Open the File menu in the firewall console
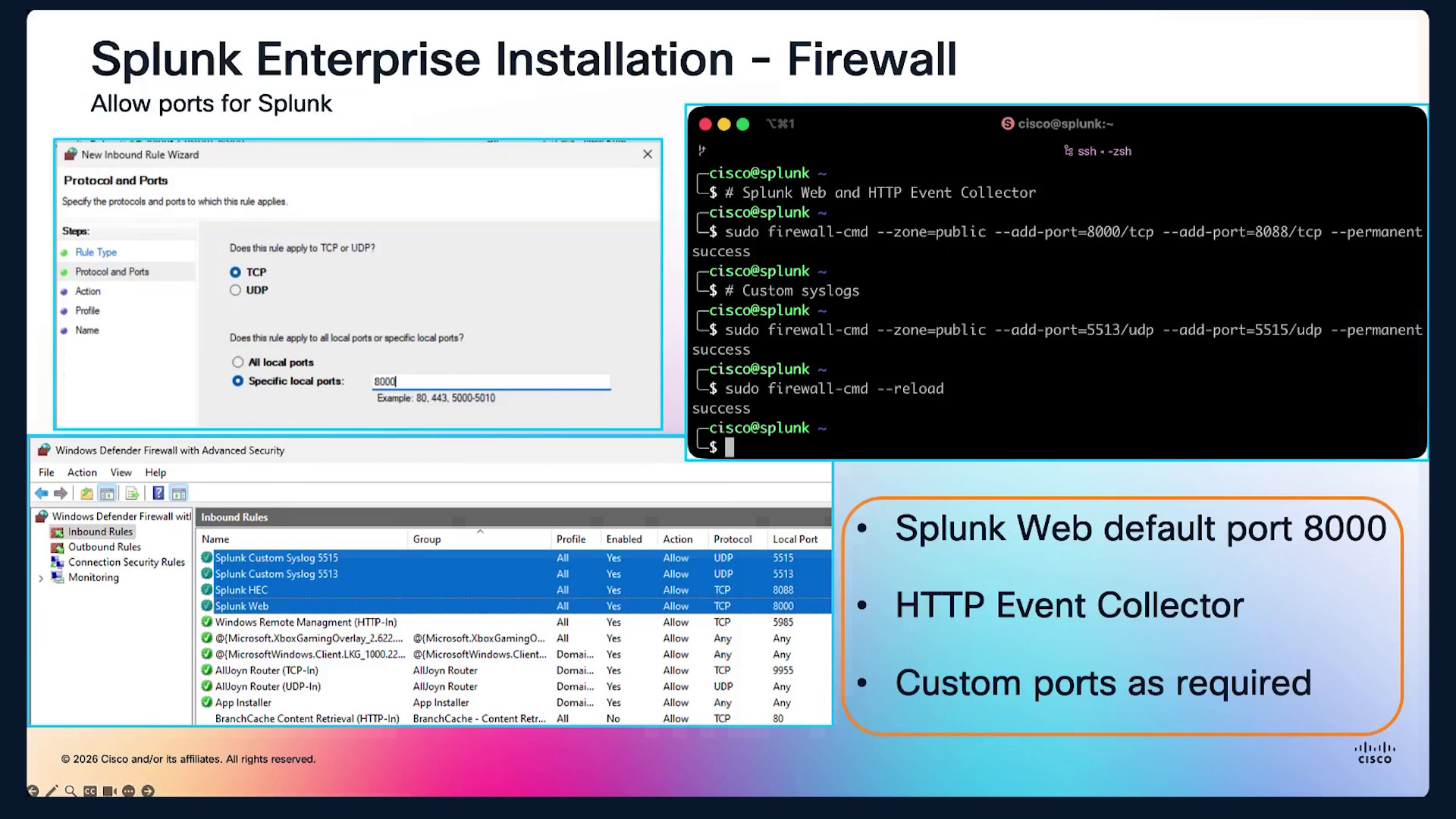The width and height of the screenshot is (1456, 819). pyautogui.click(x=46, y=472)
